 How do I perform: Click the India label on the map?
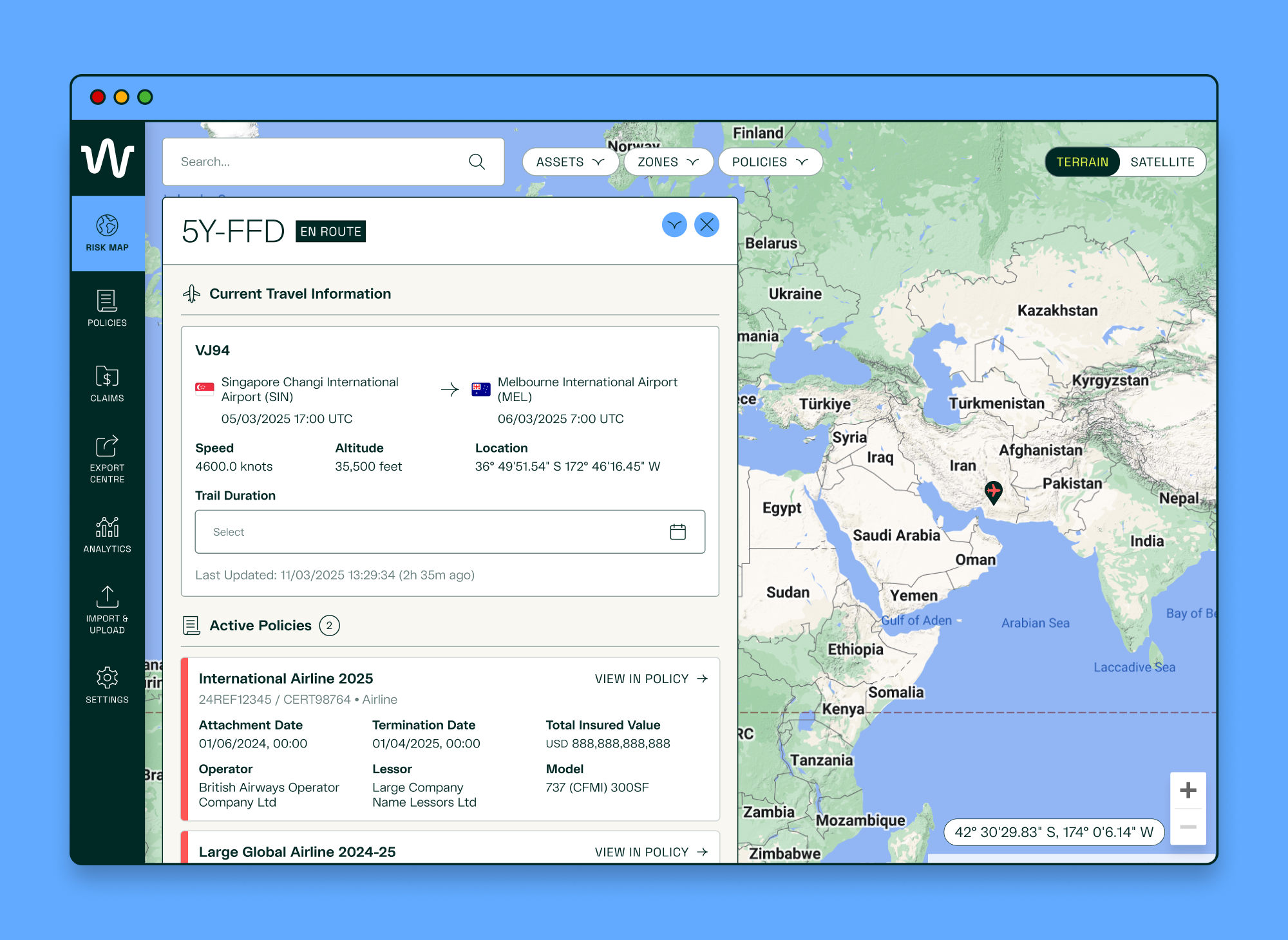click(x=1147, y=541)
